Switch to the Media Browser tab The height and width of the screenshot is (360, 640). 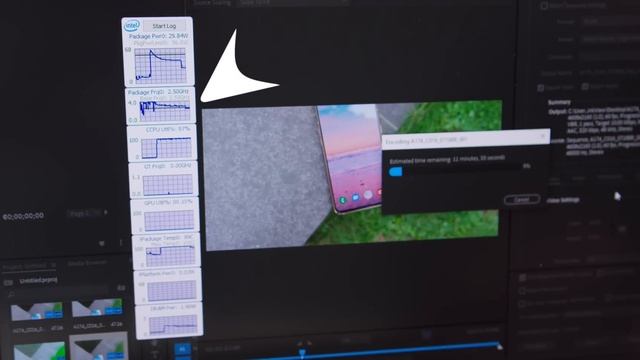point(87,263)
